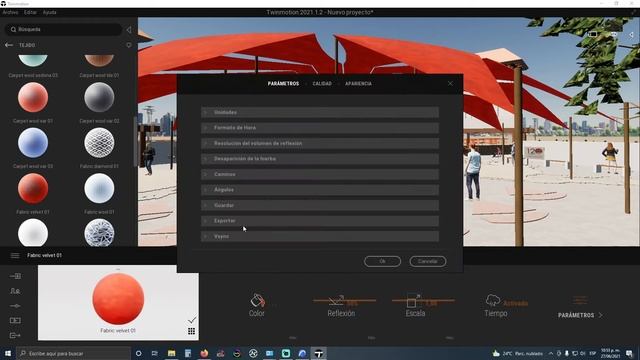Adjust the Escala slider
This screenshot has width=640, height=360.
(x=423, y=301)
